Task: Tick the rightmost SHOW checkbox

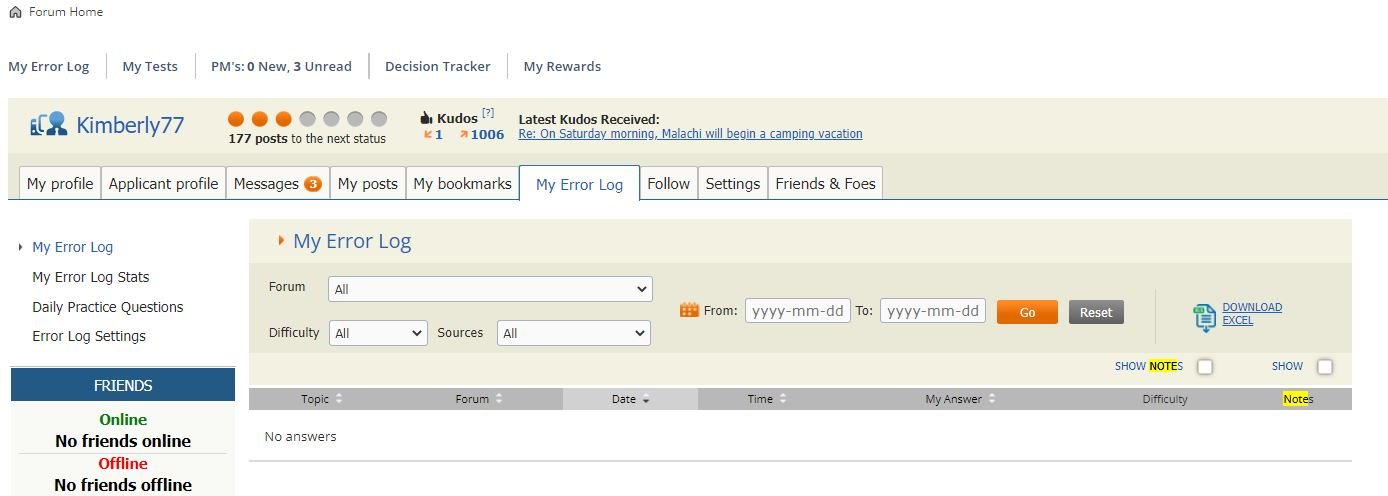Action: click(x=1325, y=367)
